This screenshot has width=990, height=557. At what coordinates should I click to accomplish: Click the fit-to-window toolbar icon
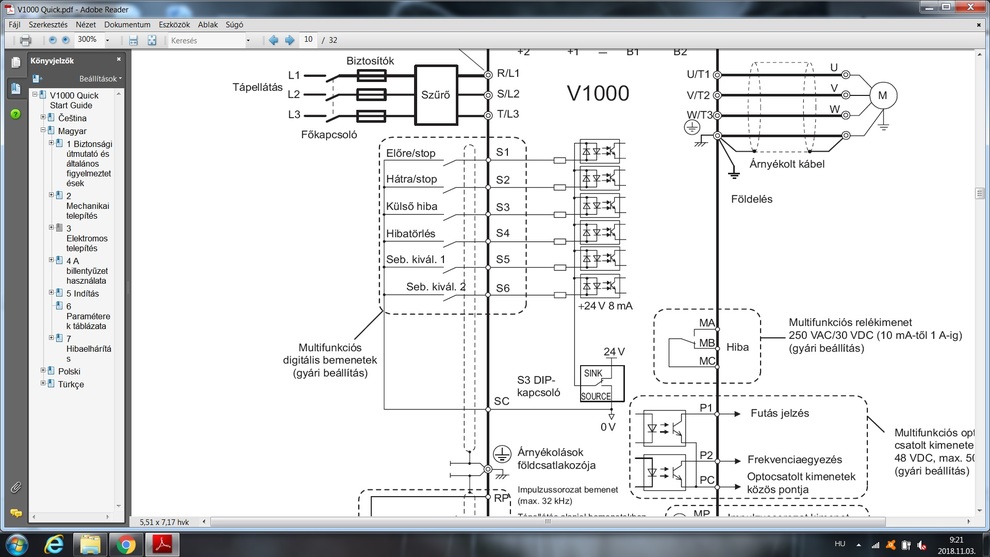click(152, 40)
